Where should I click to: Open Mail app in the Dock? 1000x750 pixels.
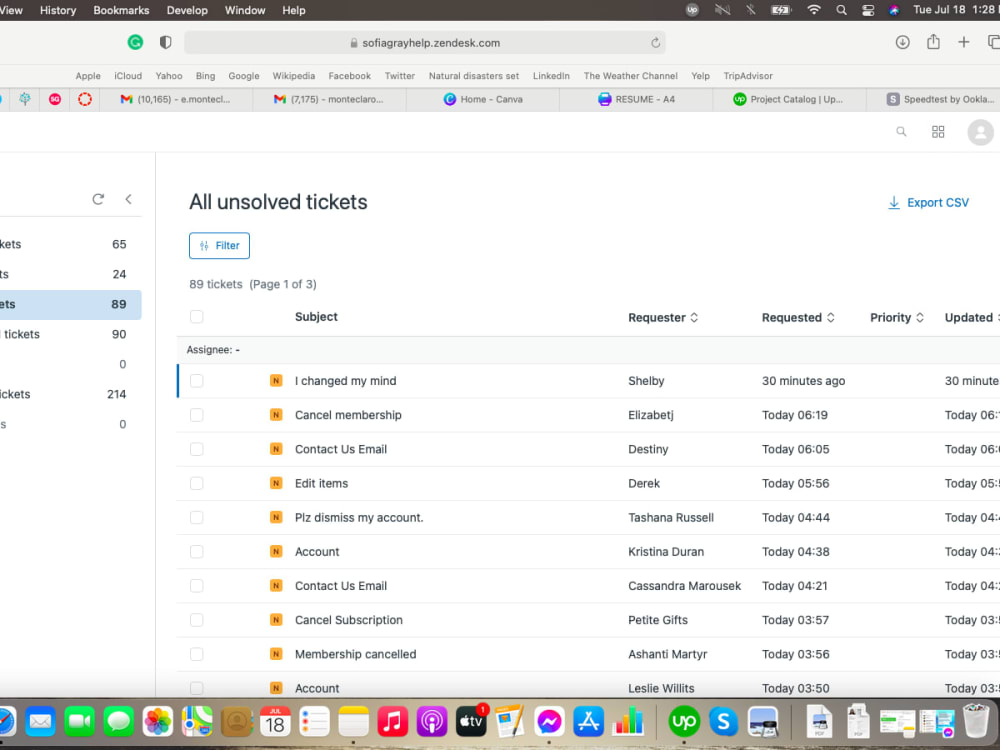[40, 721]
